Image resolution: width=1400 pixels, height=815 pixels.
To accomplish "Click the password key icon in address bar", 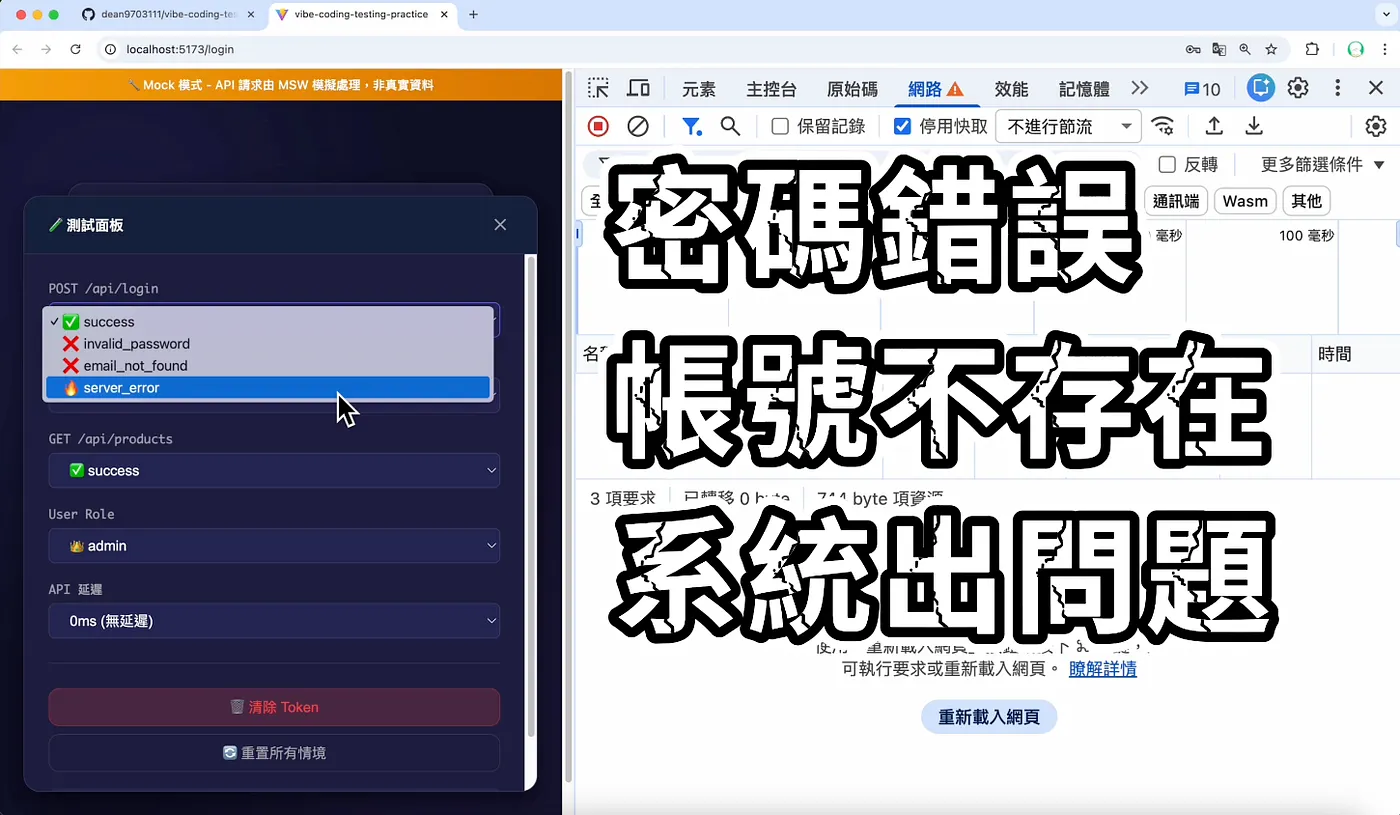I will (1193, 49).
